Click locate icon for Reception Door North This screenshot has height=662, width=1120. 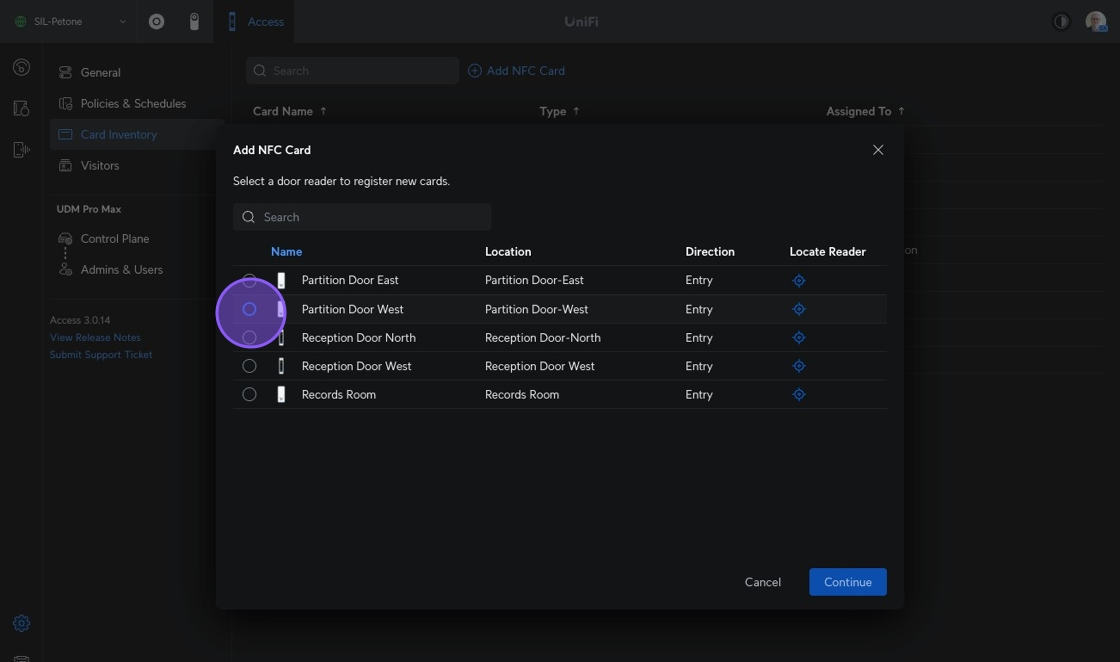coord(798,338)
